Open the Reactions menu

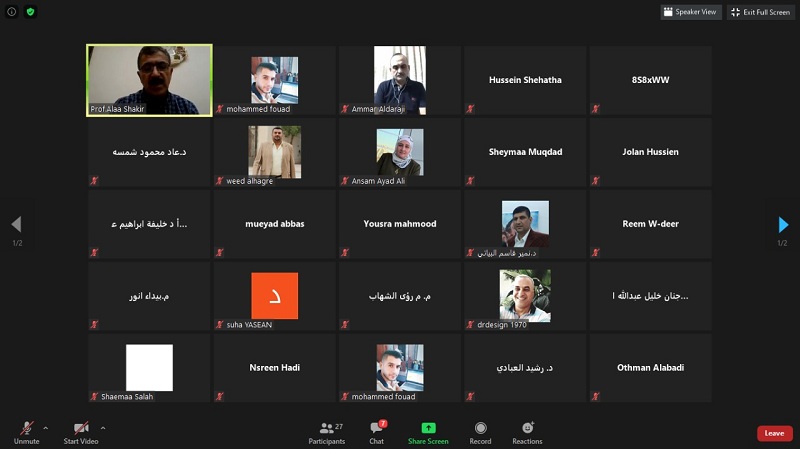point(528,433)
